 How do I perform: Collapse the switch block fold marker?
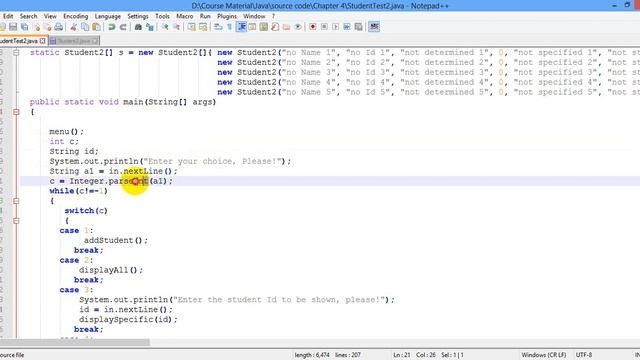[16, 221]
